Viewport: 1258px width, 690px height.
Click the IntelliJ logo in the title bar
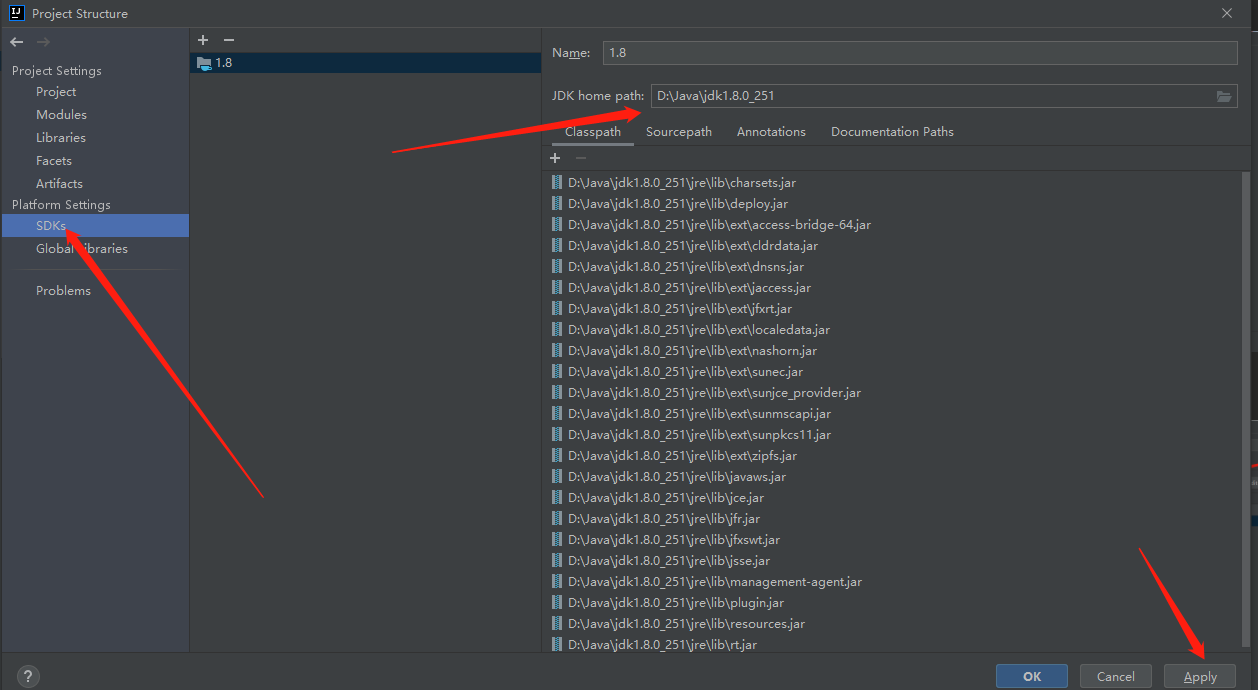click(17, 13)
